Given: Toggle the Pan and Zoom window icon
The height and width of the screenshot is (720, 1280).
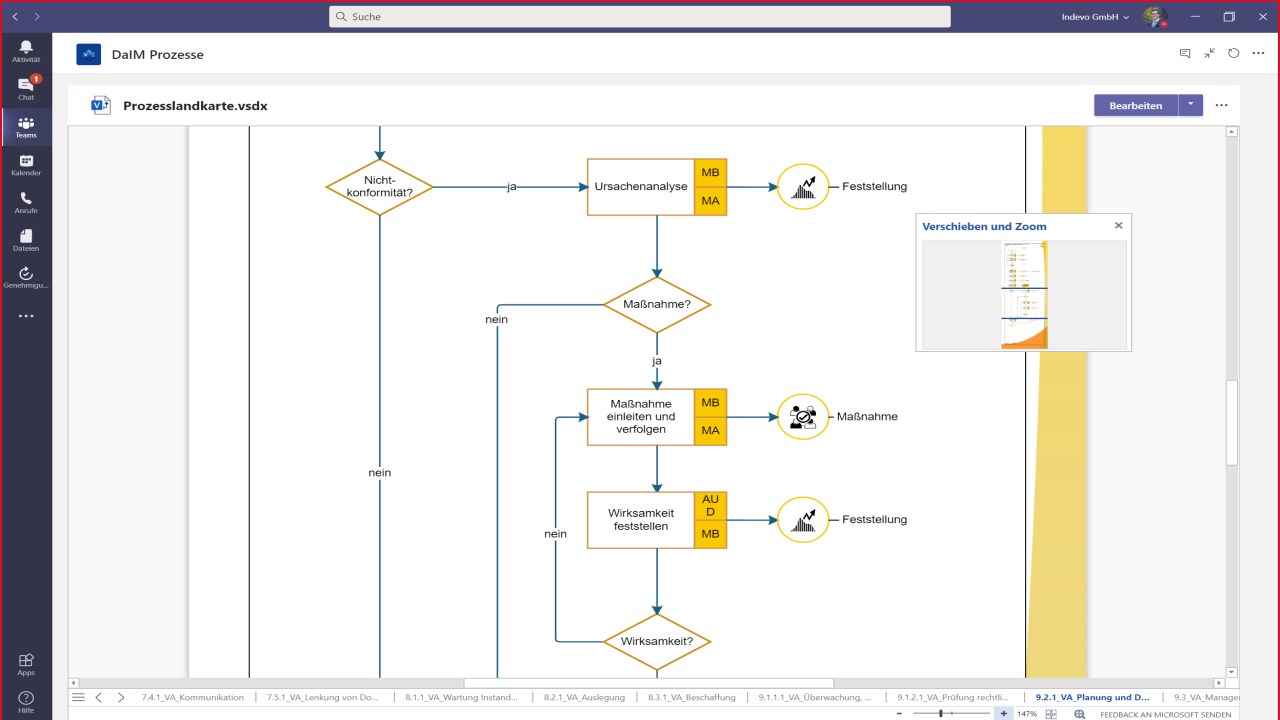Looking at the screenshot, I should [x=1080, y=714].
